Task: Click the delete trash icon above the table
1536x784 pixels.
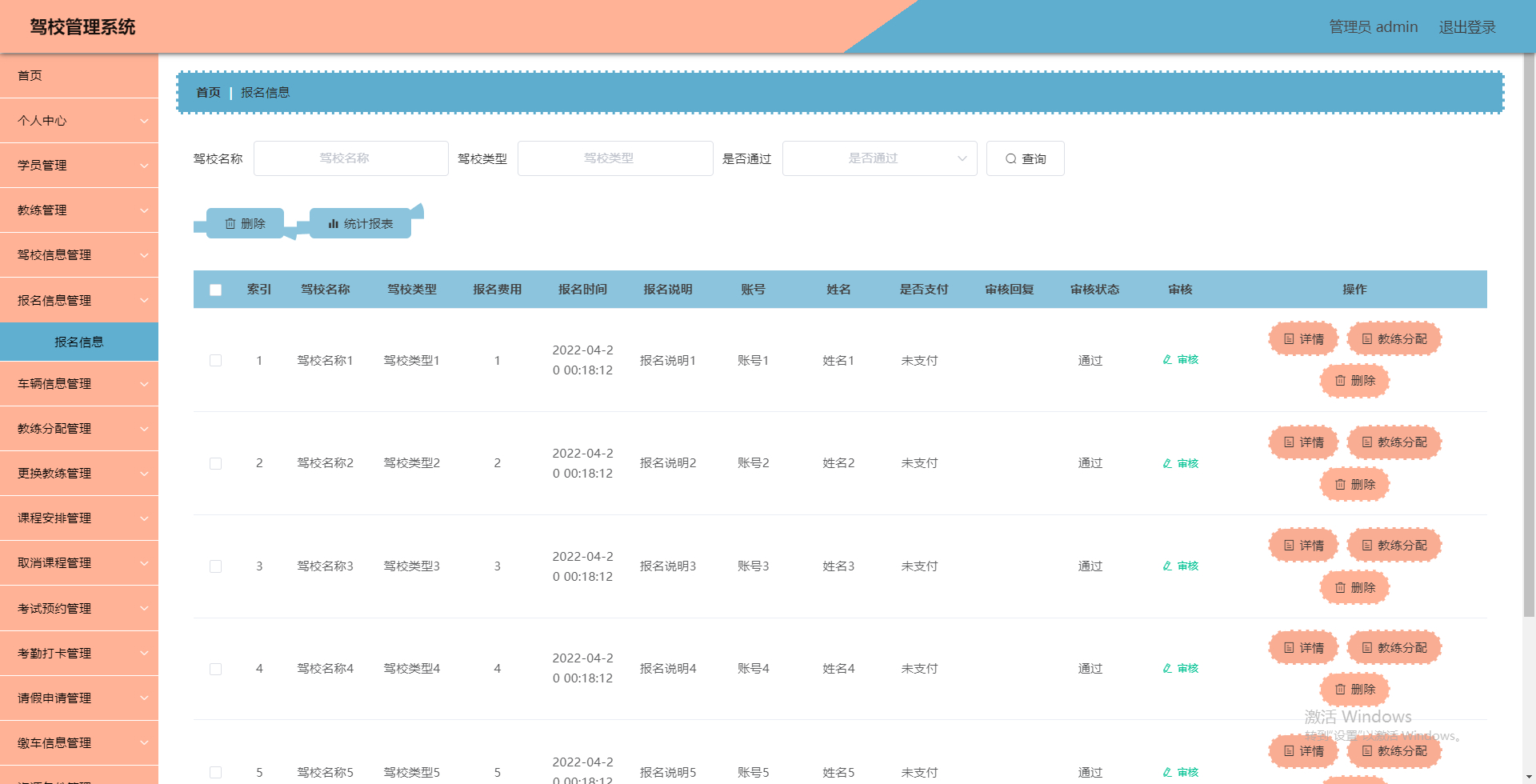Action: coord(231,224)
